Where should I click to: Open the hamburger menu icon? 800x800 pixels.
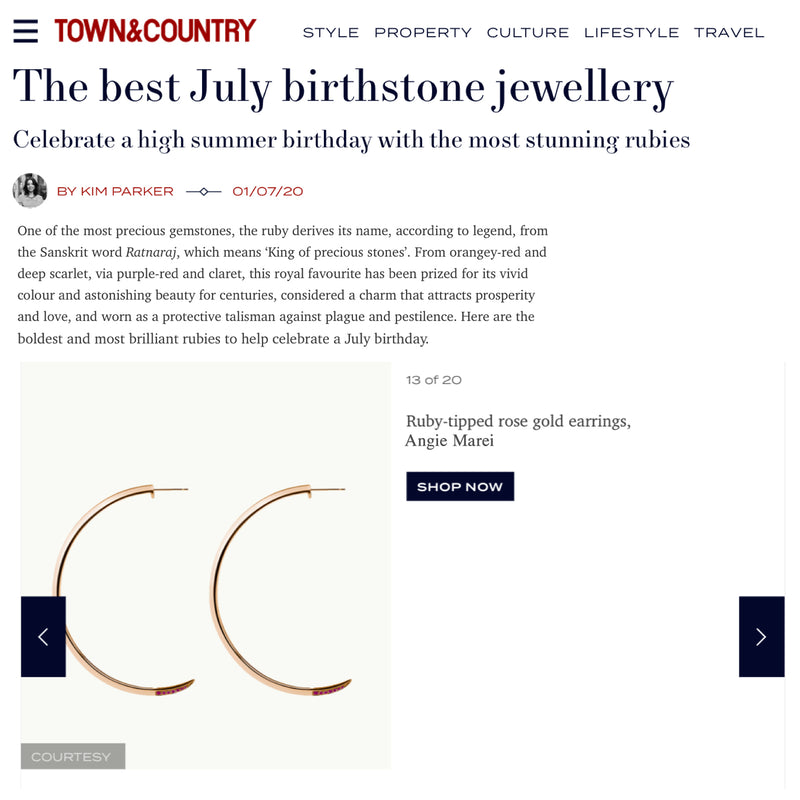(26, 32)
